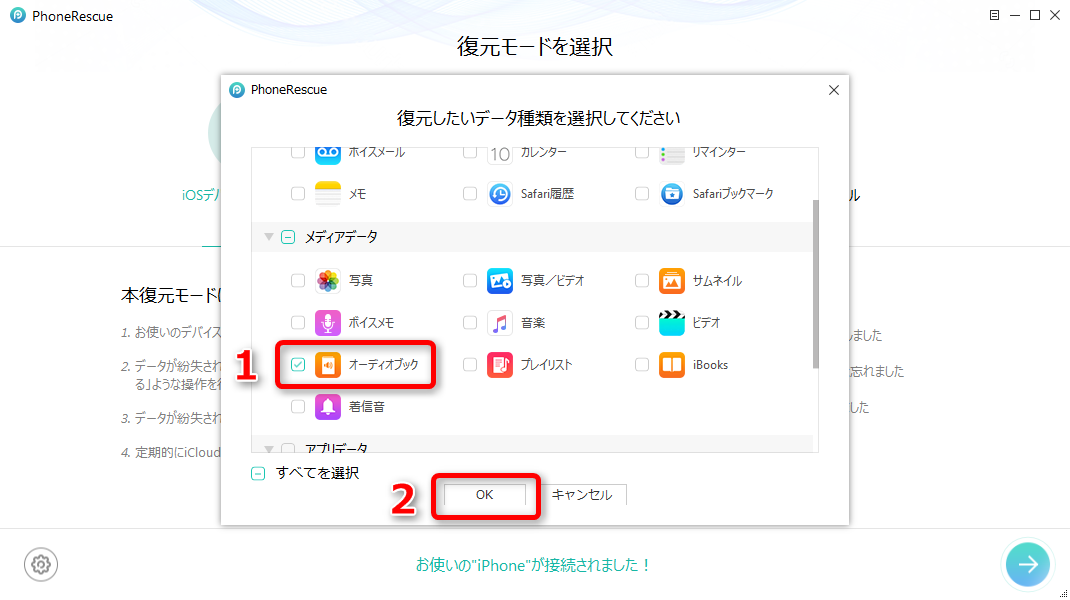Check the Safari履歴 checkbox
The width and height of the screenshot is (1070, 600).
pos(469,194)
